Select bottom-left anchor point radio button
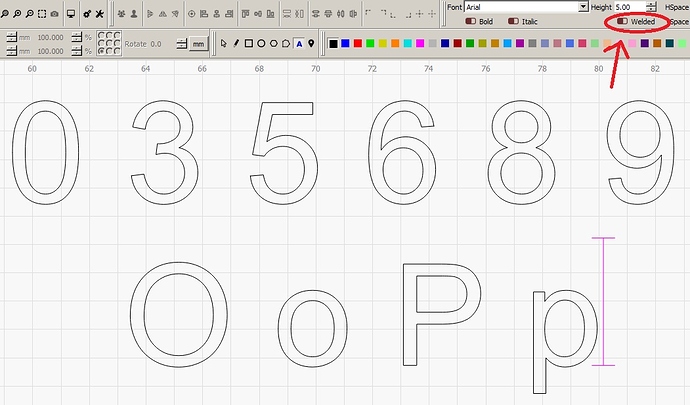690x405 pixels. 101,51
